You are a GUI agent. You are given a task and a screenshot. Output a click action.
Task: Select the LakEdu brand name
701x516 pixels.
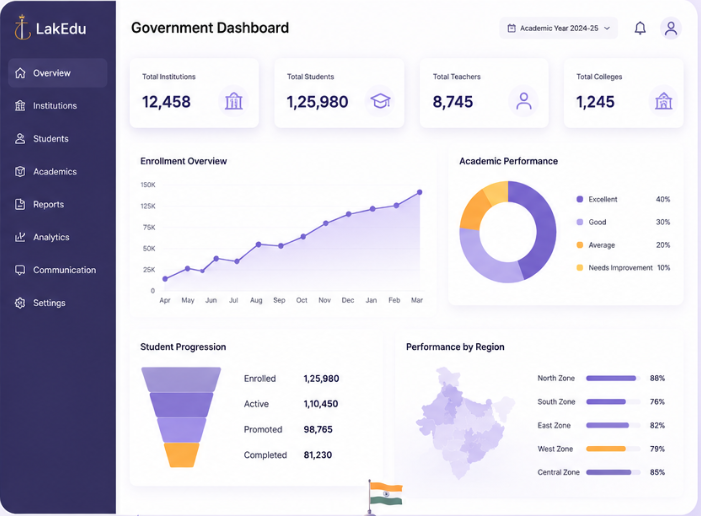(x=61, y=29)
